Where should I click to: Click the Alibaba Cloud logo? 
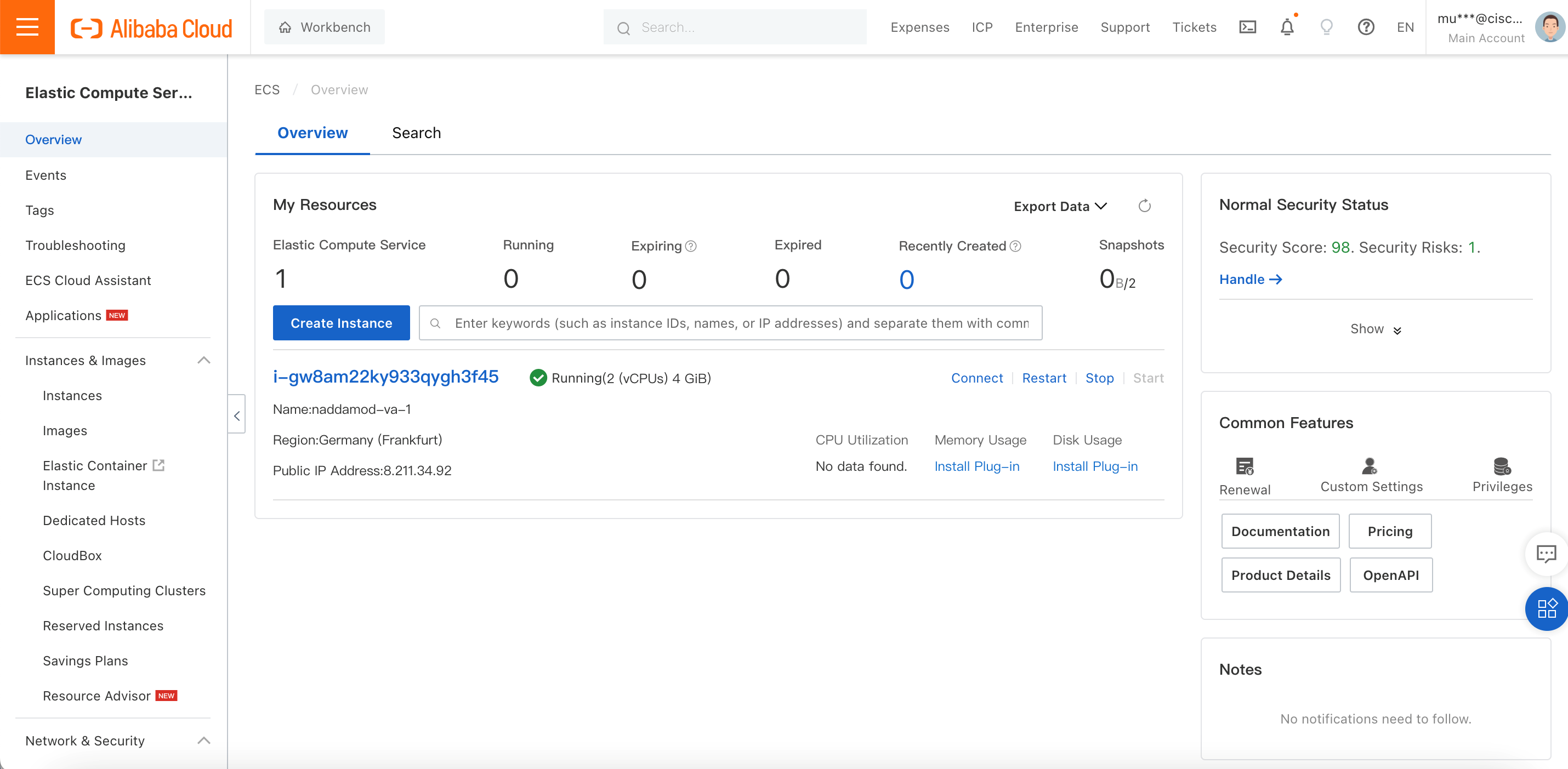tap(151, 28)
